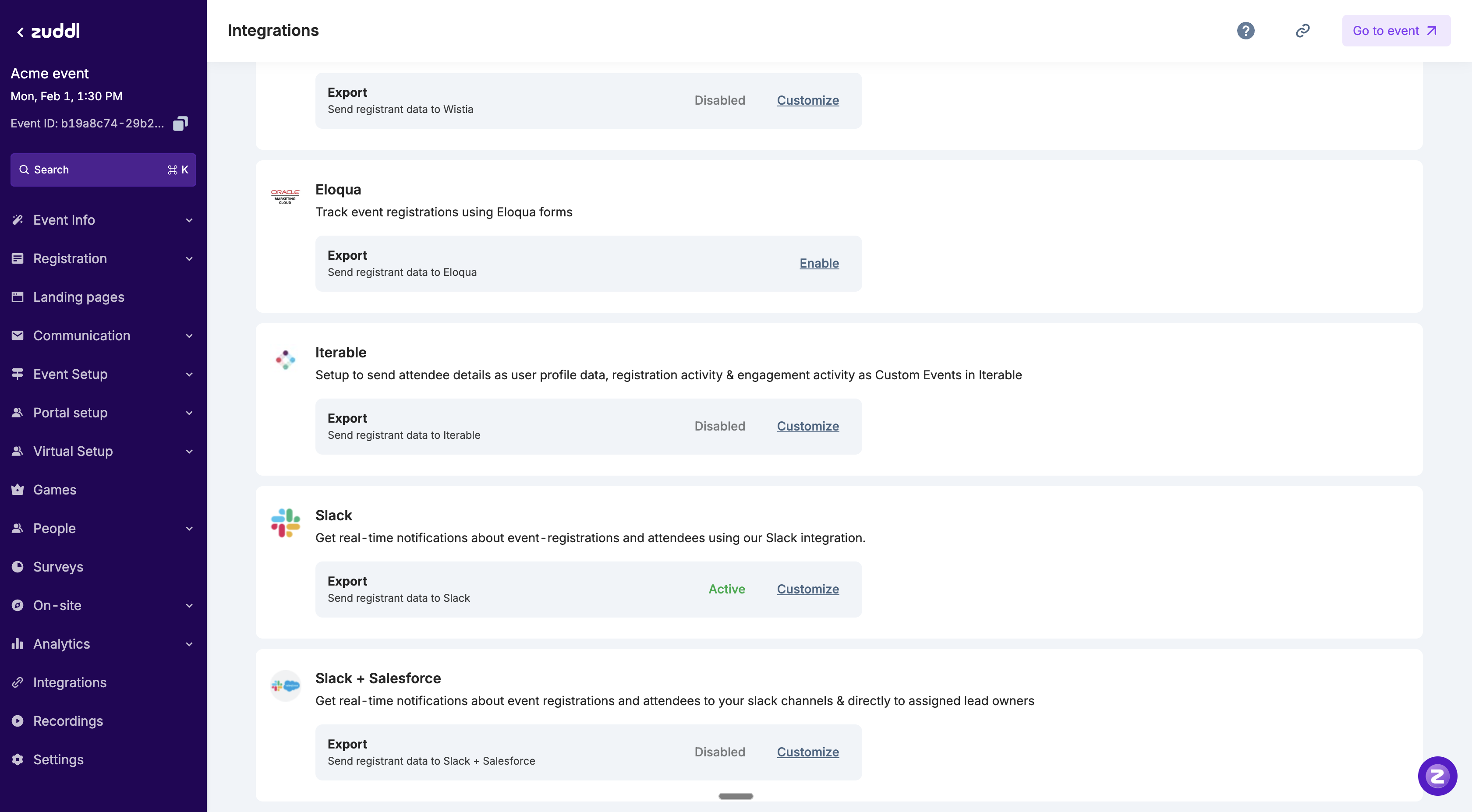Click the Slack logo icon
Viewport: 1472px width, 812px height.
pyautogui.click(x=285, y=523)
